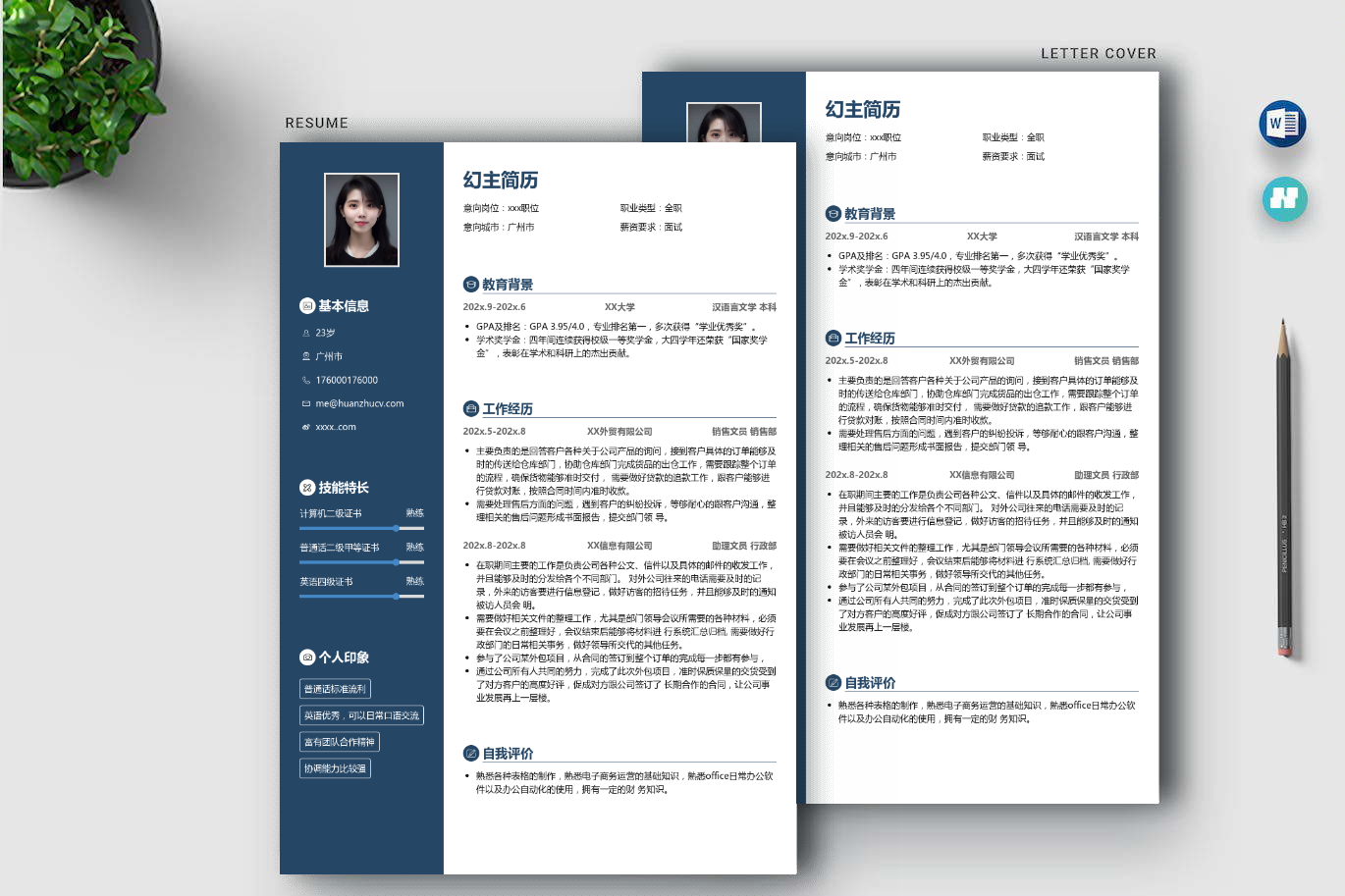Click XX大学 on the front resume
The width and height of the screenshot is (1345, 896).
tap(619, 307)
